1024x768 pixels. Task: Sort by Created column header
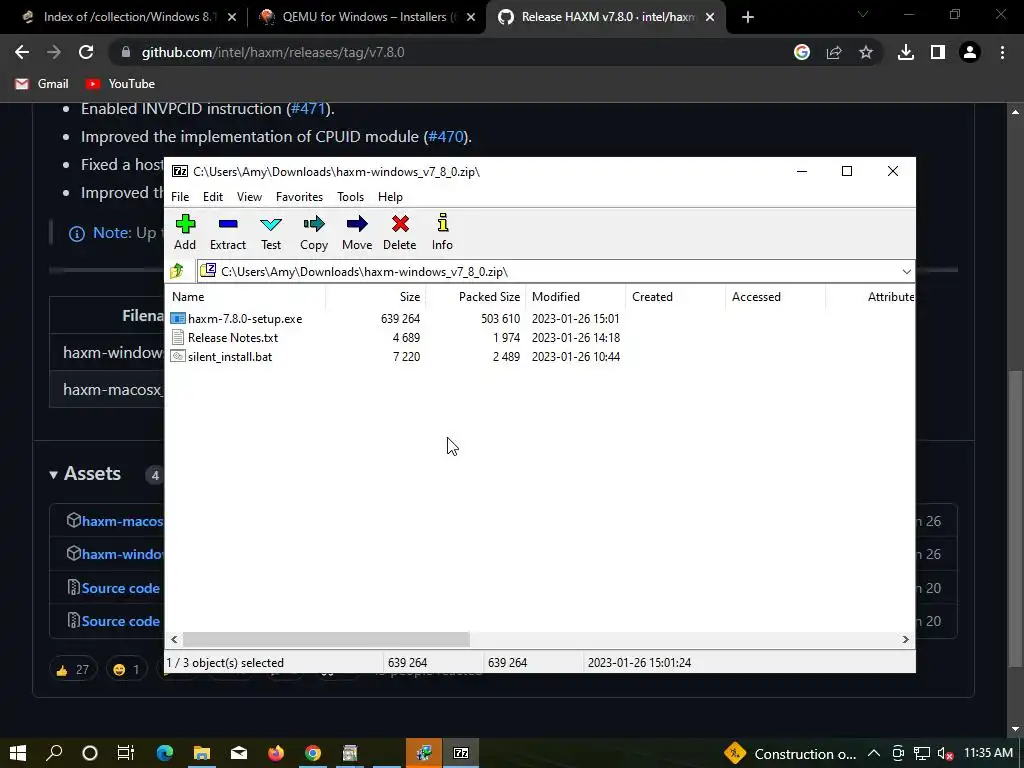[675, 296]
